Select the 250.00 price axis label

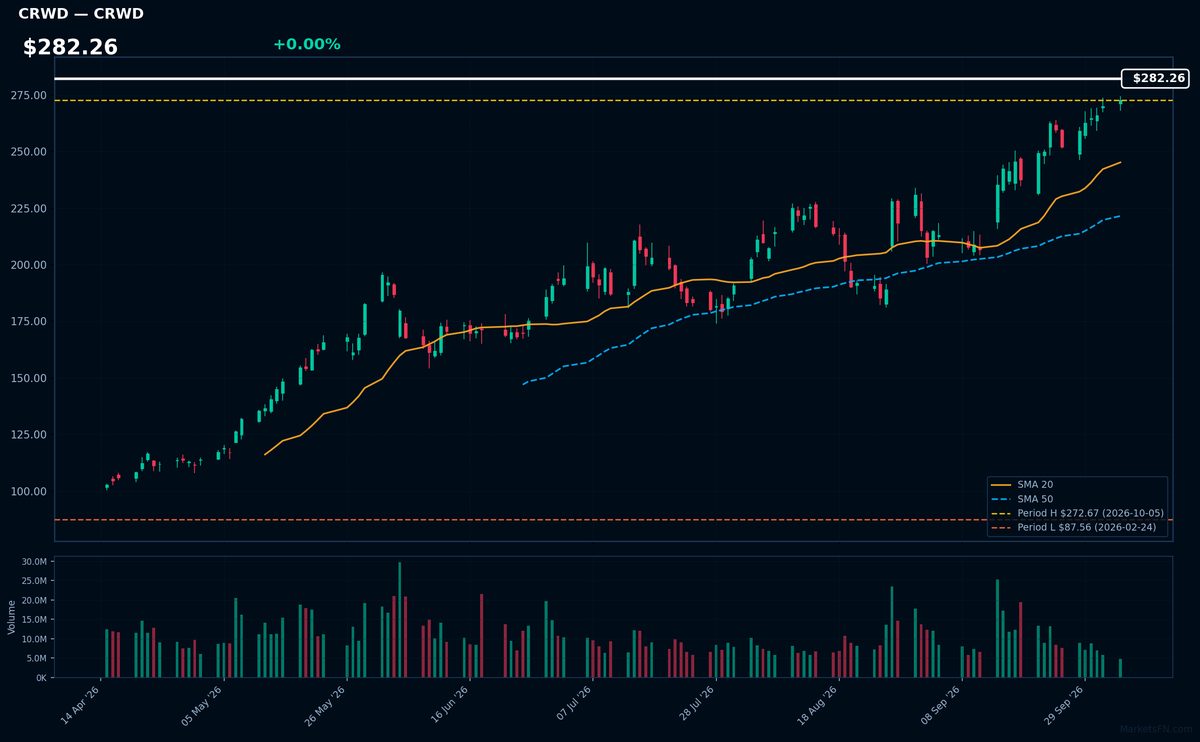29,152
